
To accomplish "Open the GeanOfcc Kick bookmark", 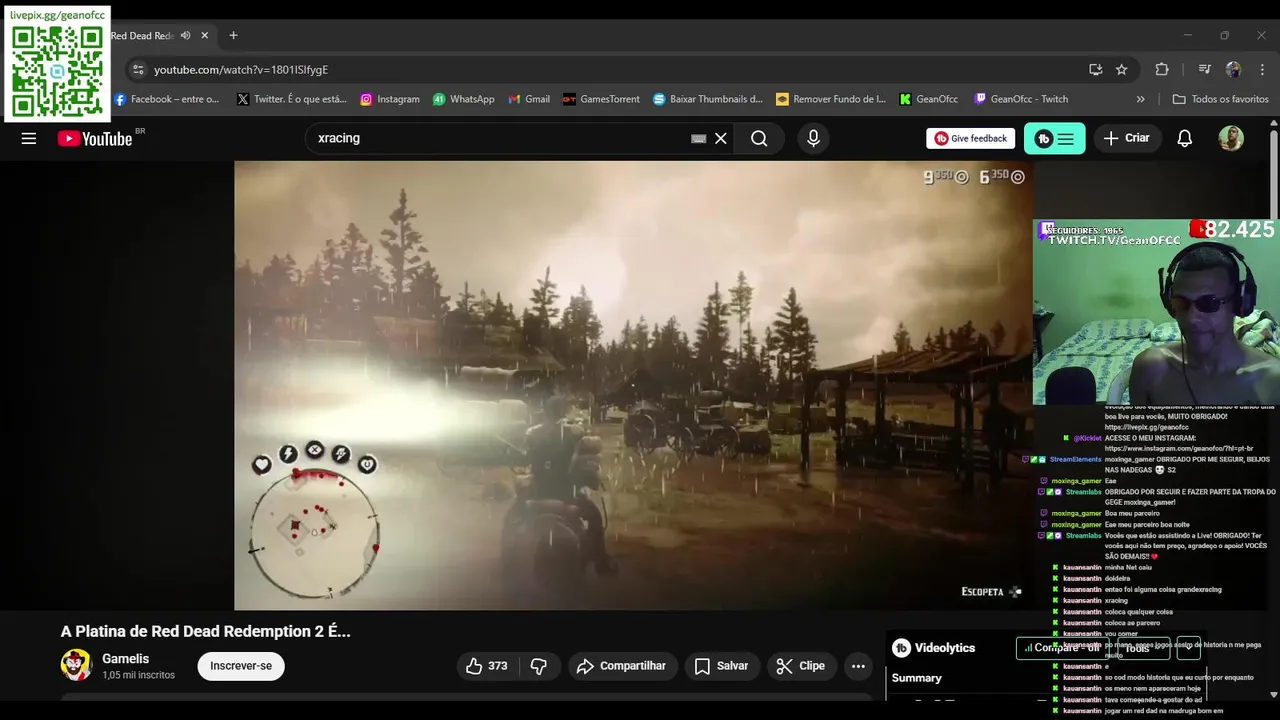I will (x=929, y=99).
